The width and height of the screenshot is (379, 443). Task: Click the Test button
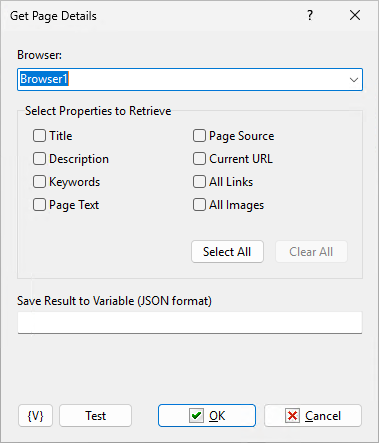pos(95,416)
